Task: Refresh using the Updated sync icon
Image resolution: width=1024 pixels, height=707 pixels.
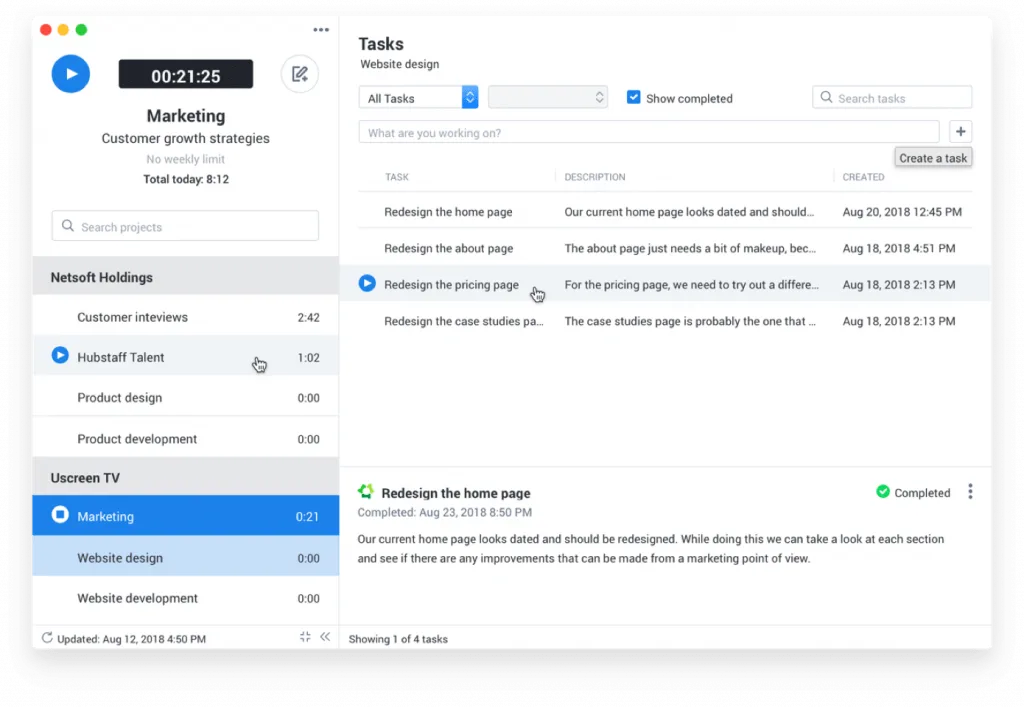Action: (47, 638)
